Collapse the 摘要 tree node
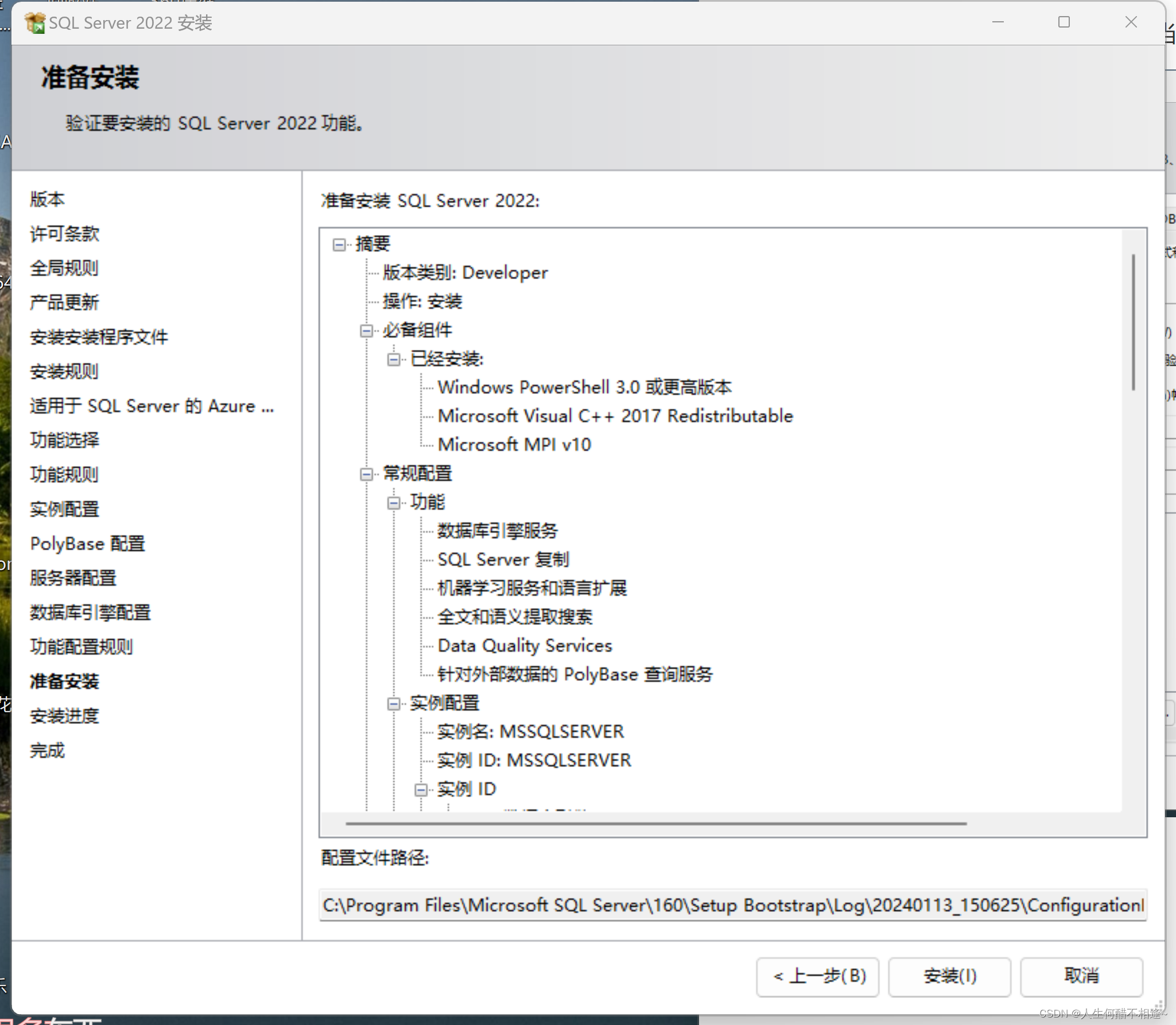1176x1025 pixels. coord(339,245)
